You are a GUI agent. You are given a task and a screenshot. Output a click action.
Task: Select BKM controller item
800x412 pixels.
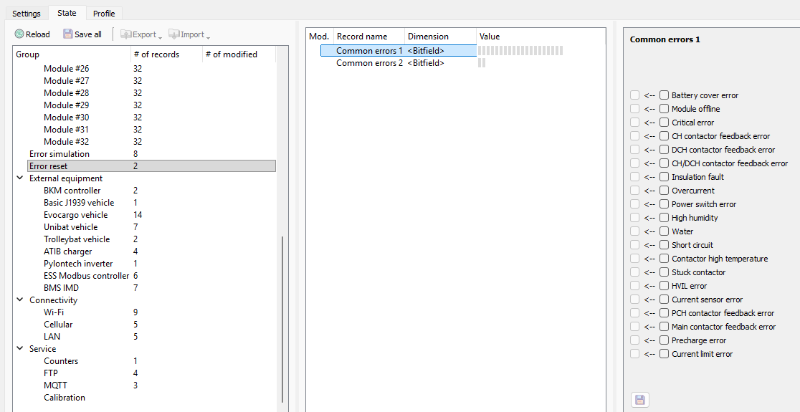pos(72,190)
